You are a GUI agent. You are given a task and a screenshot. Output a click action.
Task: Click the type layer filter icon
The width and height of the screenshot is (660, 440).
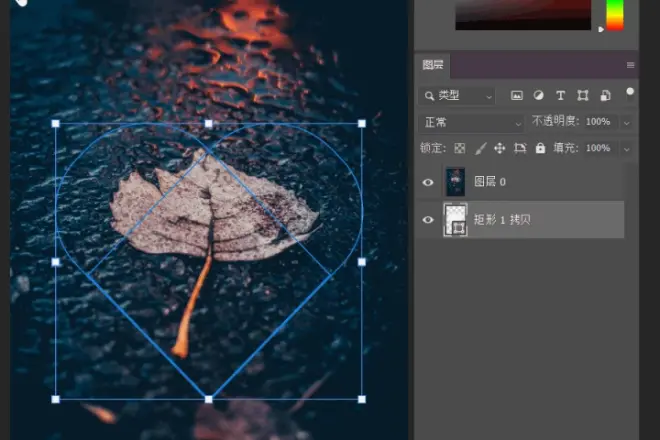point(560,96)
